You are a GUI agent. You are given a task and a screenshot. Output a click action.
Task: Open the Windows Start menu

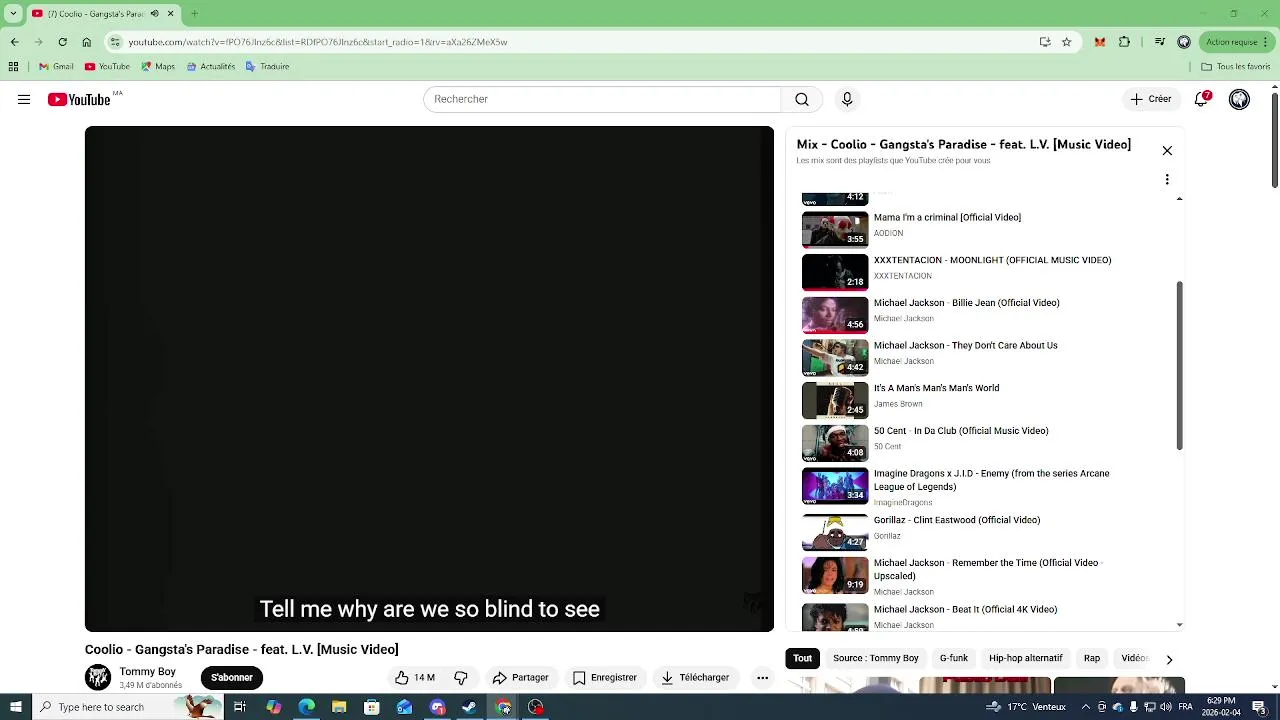click(15, 707)
